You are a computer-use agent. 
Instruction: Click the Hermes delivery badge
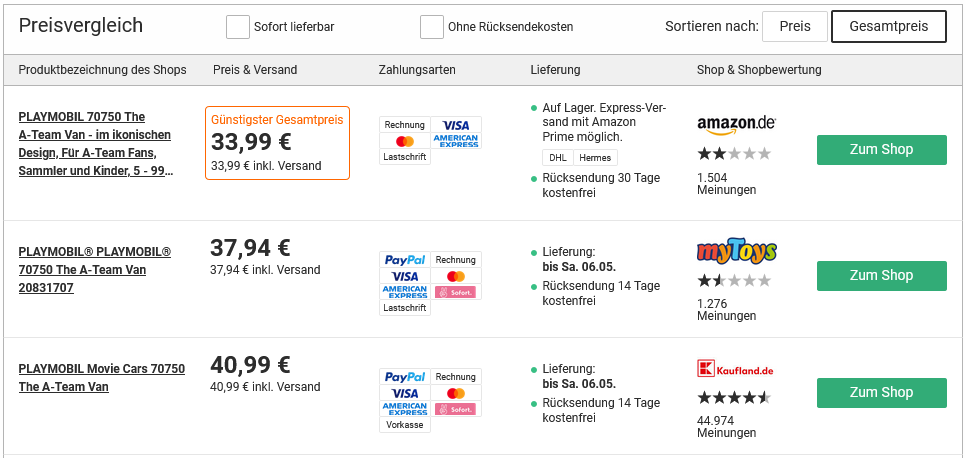pos(595,157)
